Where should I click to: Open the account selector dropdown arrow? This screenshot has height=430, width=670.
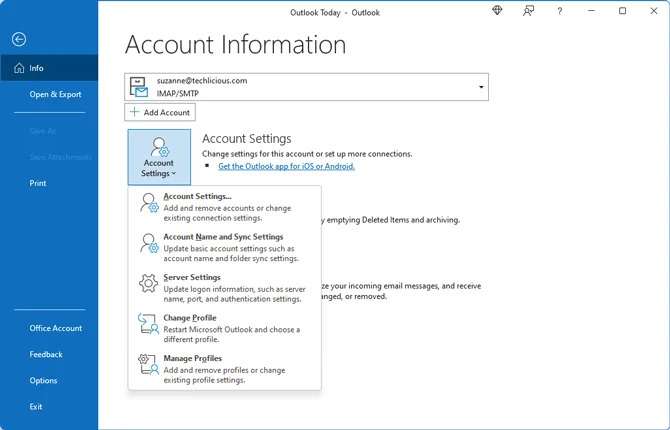coord(481,87)
